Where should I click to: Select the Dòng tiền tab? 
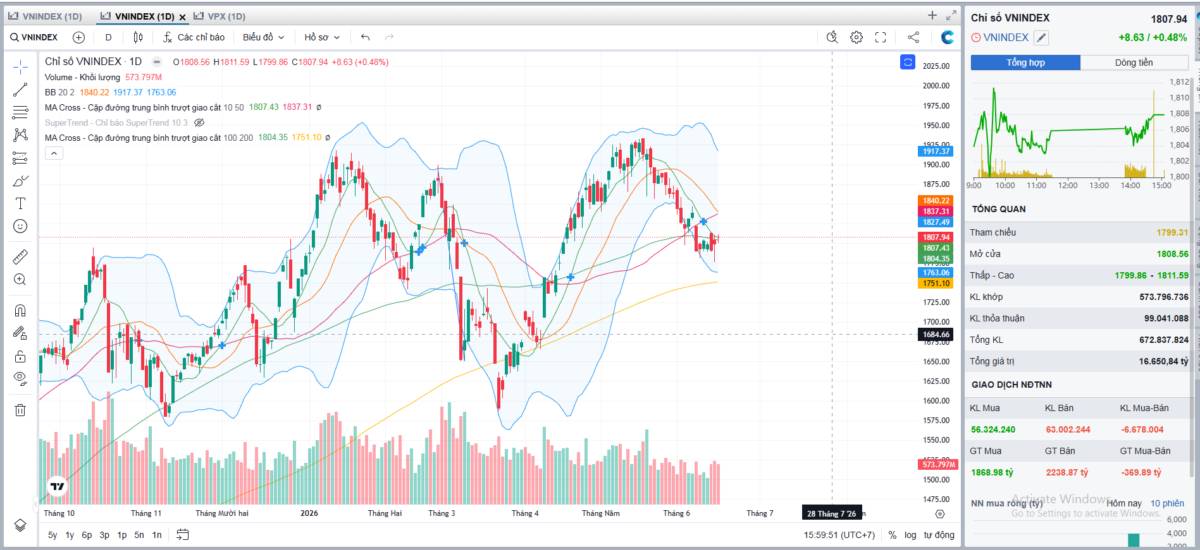(x=1134, y=62)
